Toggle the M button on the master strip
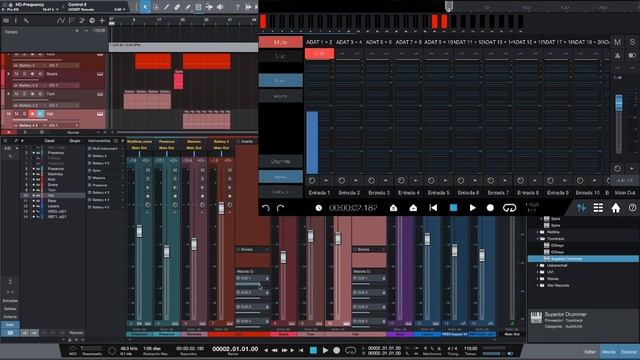 coord(617,42)
